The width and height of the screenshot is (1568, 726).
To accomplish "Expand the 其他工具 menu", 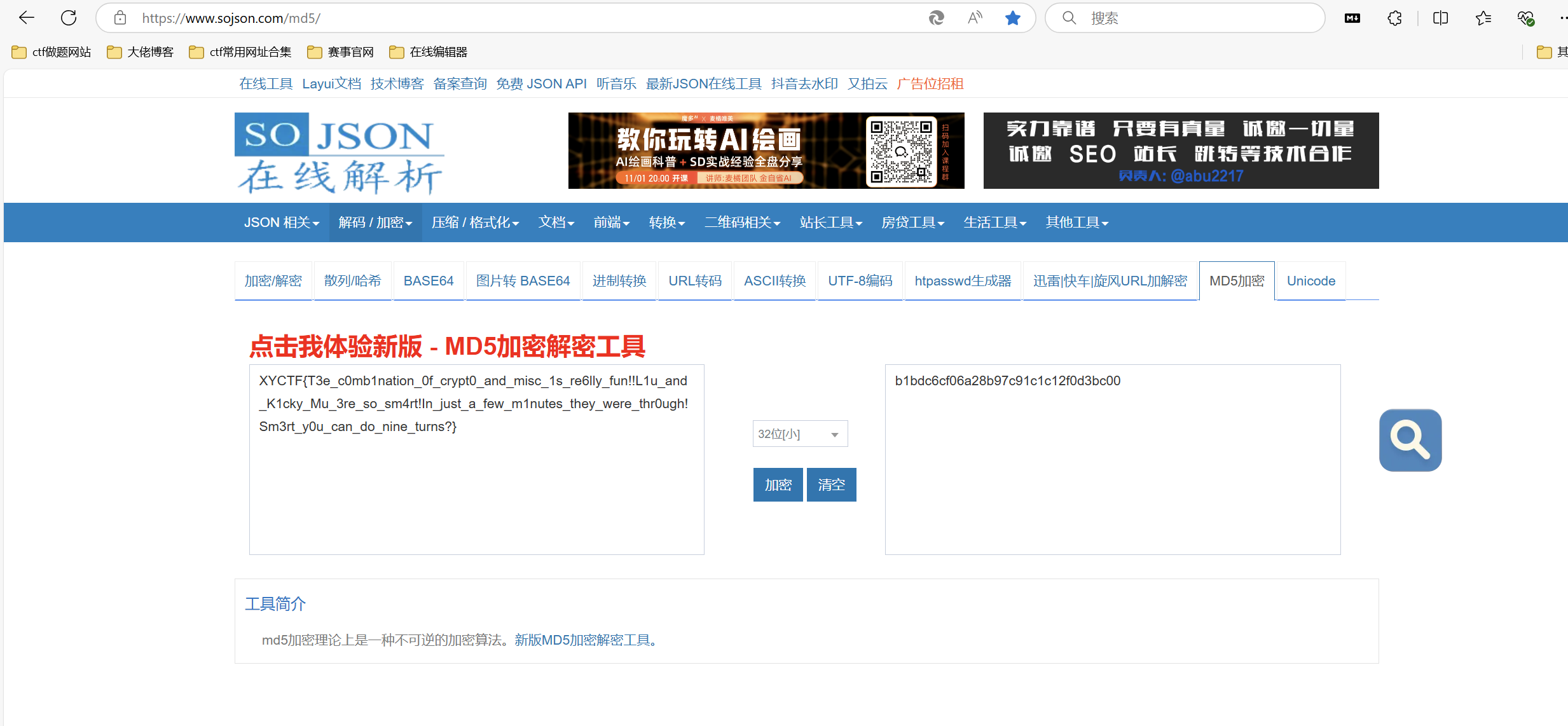I will (x=1077, y=223).
